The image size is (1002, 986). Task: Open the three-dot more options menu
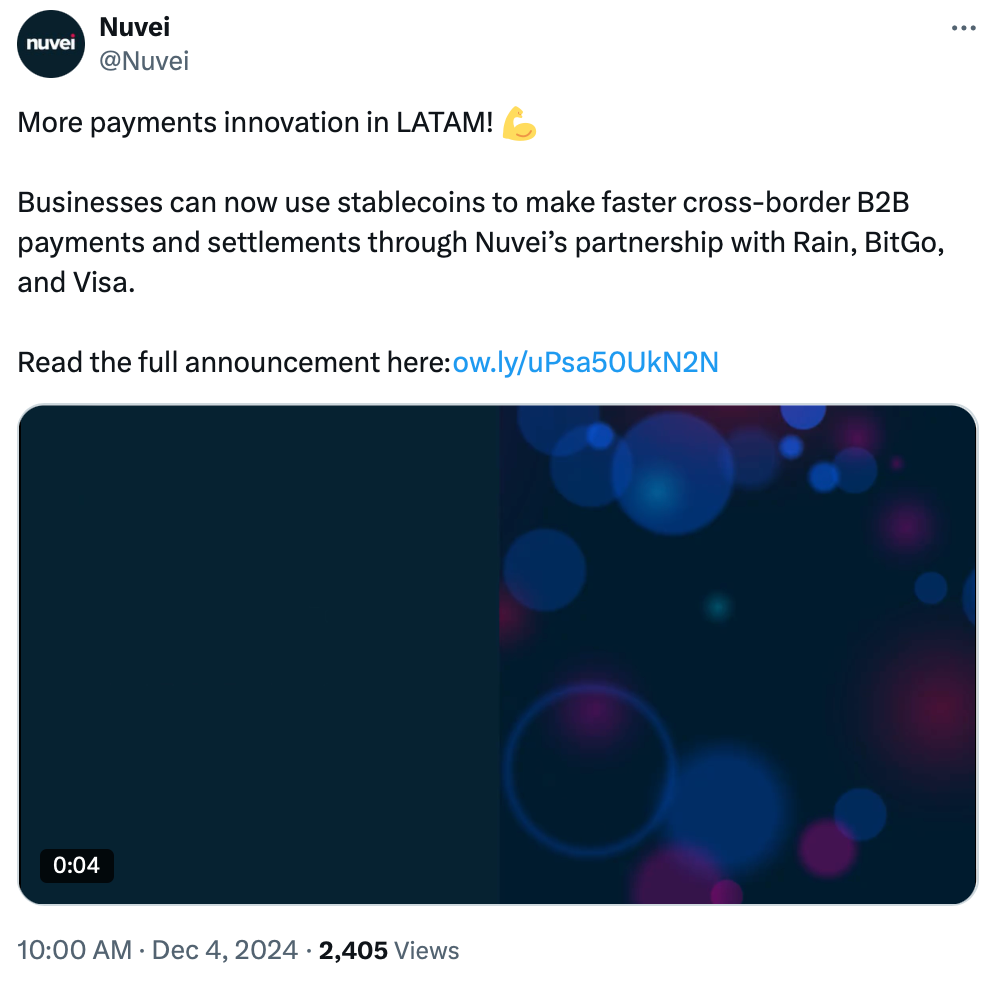pos(963,28)
